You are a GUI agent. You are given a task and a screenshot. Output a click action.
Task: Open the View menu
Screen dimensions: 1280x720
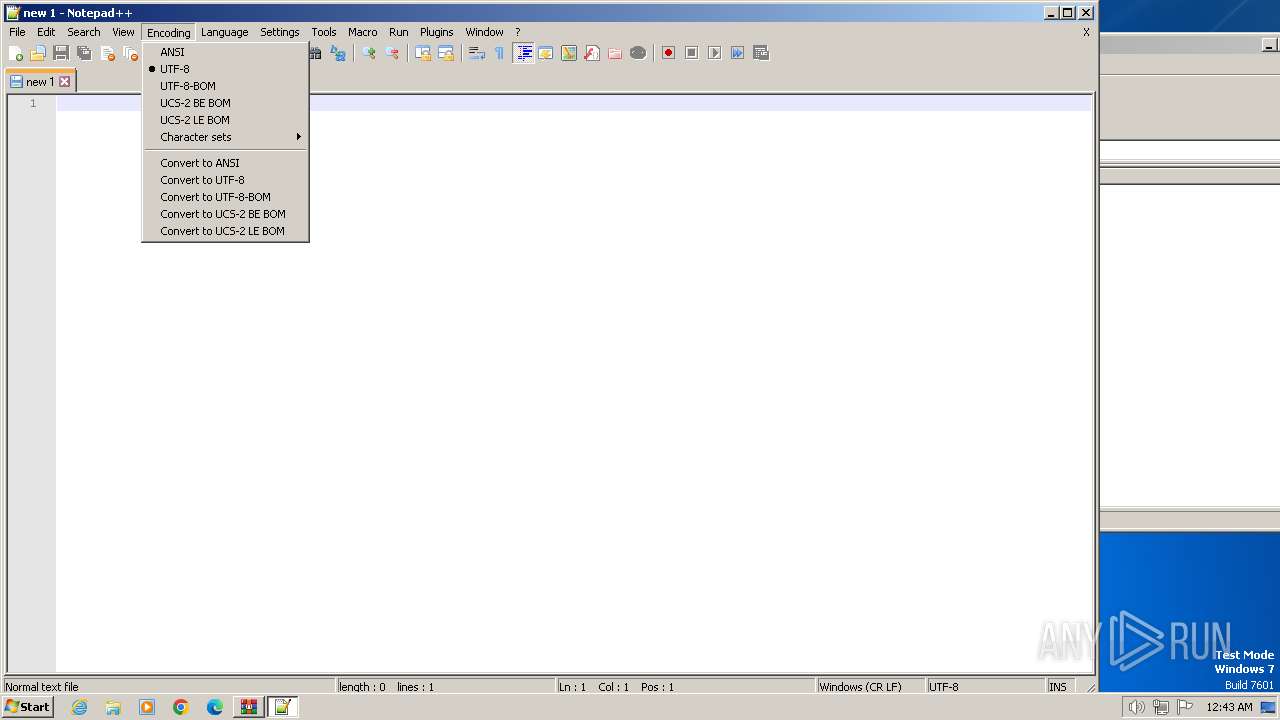pyautogui.click(x=123, y=32)
